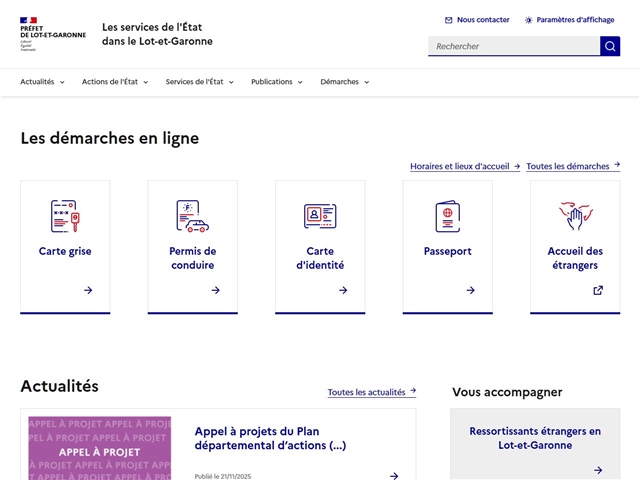Click the Passeport booklet icon
640x480 pixels.
[448, 216]
